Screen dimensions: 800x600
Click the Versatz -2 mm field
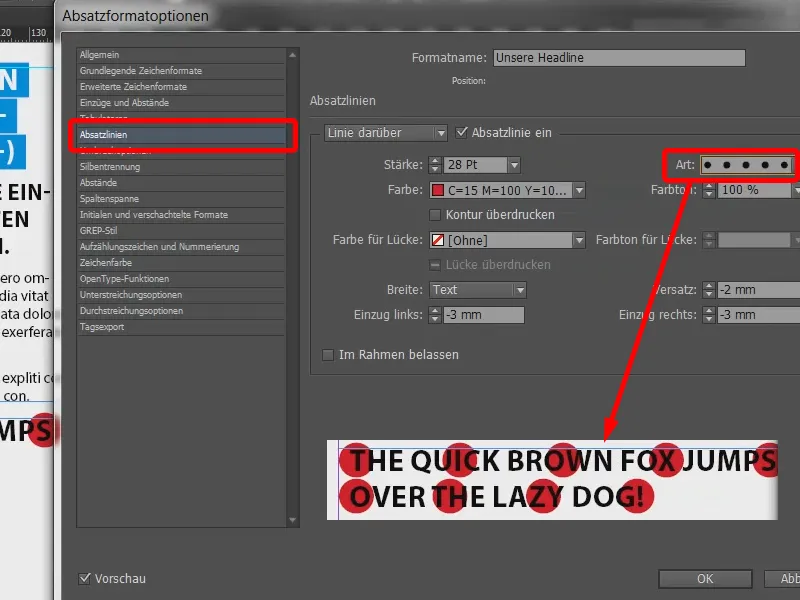758,290
